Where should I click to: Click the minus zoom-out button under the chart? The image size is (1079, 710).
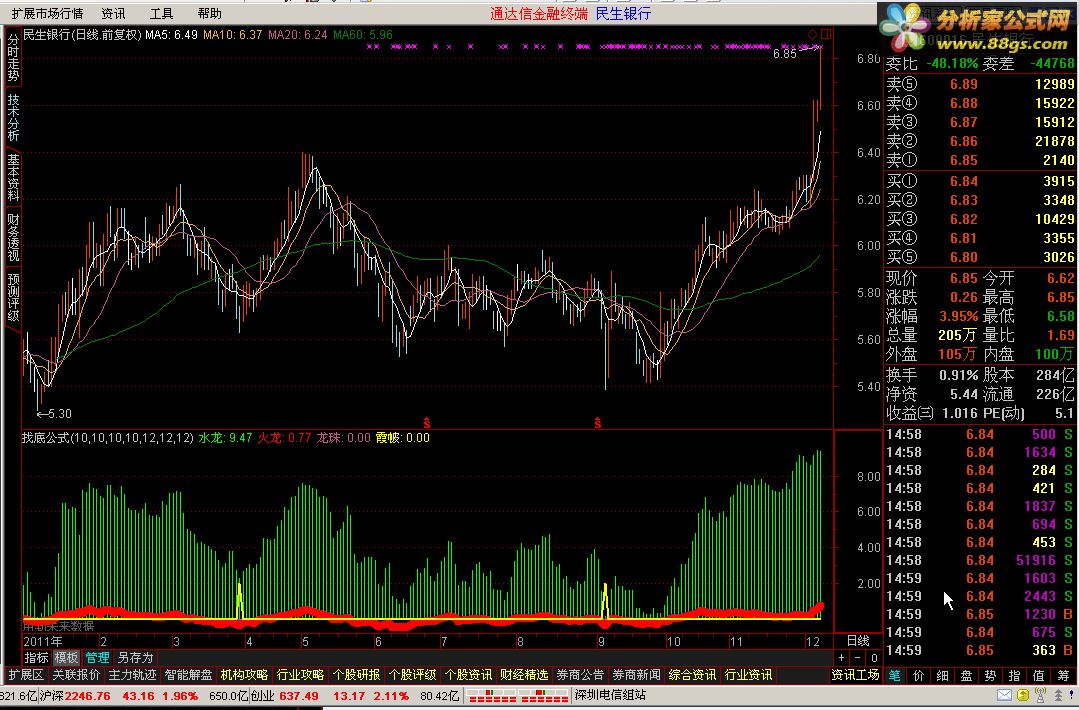pos(857,658)
